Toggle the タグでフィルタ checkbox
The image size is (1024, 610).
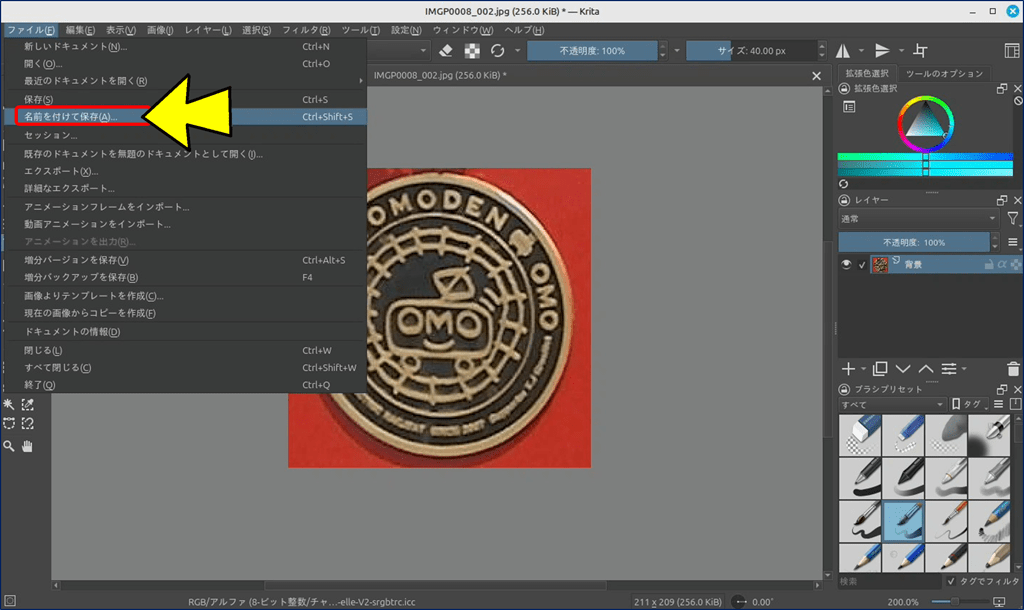[x=951, y=581]
